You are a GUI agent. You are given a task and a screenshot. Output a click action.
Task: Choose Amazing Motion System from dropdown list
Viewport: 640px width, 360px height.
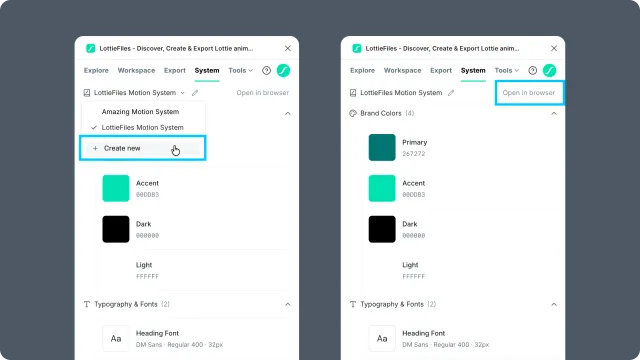(x=140, y=111)
